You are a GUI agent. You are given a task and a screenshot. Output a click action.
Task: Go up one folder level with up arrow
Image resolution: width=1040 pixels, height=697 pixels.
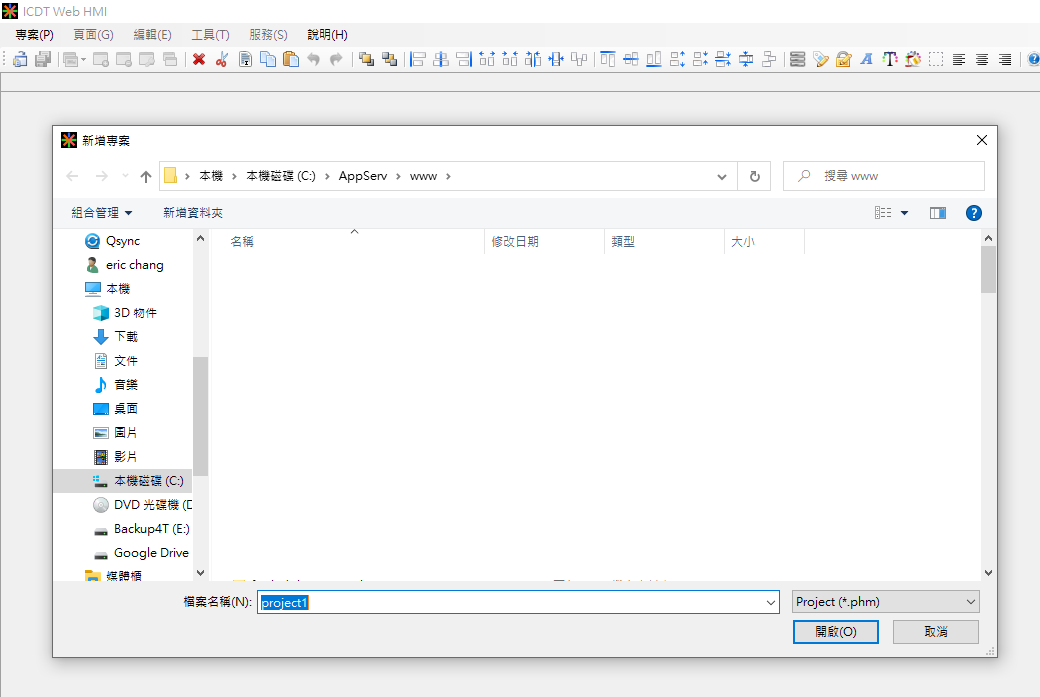[146, 176]
